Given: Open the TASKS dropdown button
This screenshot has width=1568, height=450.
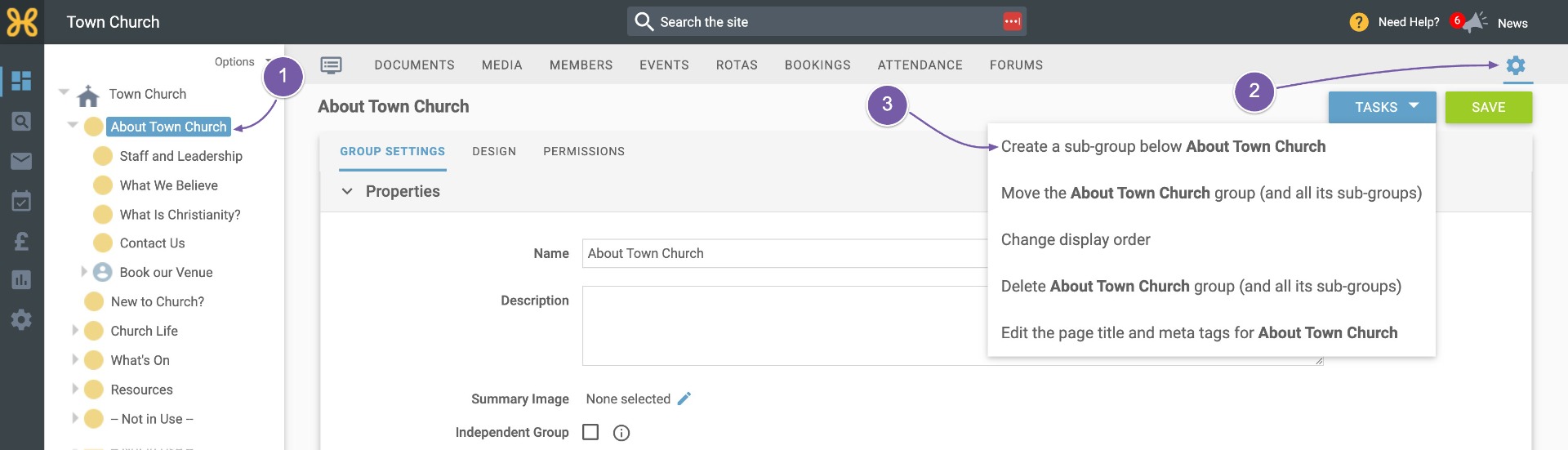Looking at the screenshot, I should 1382,107.
